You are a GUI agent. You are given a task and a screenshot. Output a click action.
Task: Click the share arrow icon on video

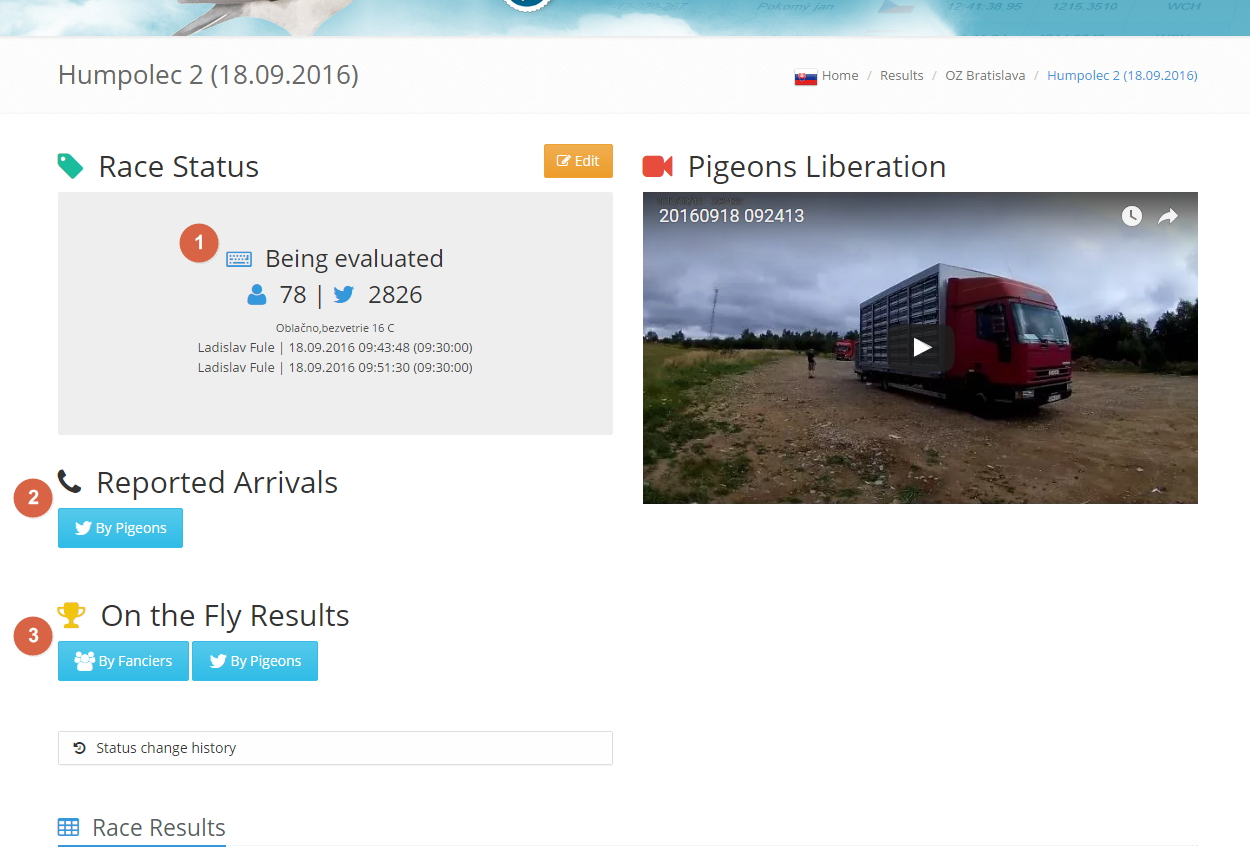pyautogui.click(x=1168, y=216)
